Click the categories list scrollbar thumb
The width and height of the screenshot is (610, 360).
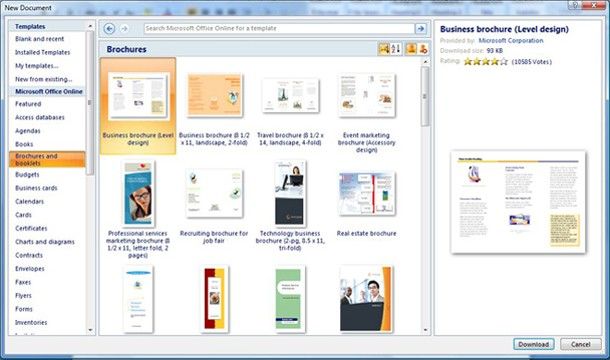click(90, 103)
